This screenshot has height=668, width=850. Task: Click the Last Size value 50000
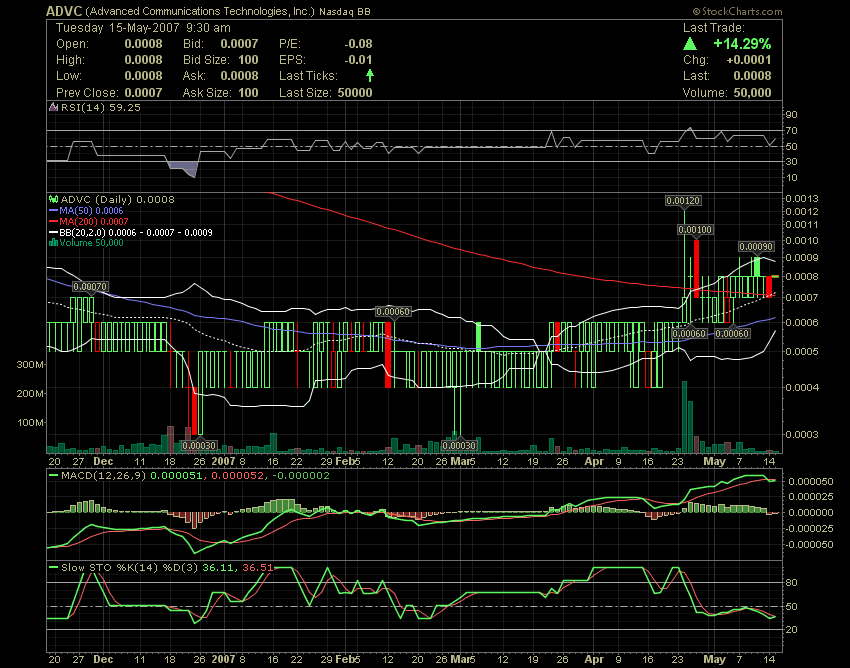(355, 92)
